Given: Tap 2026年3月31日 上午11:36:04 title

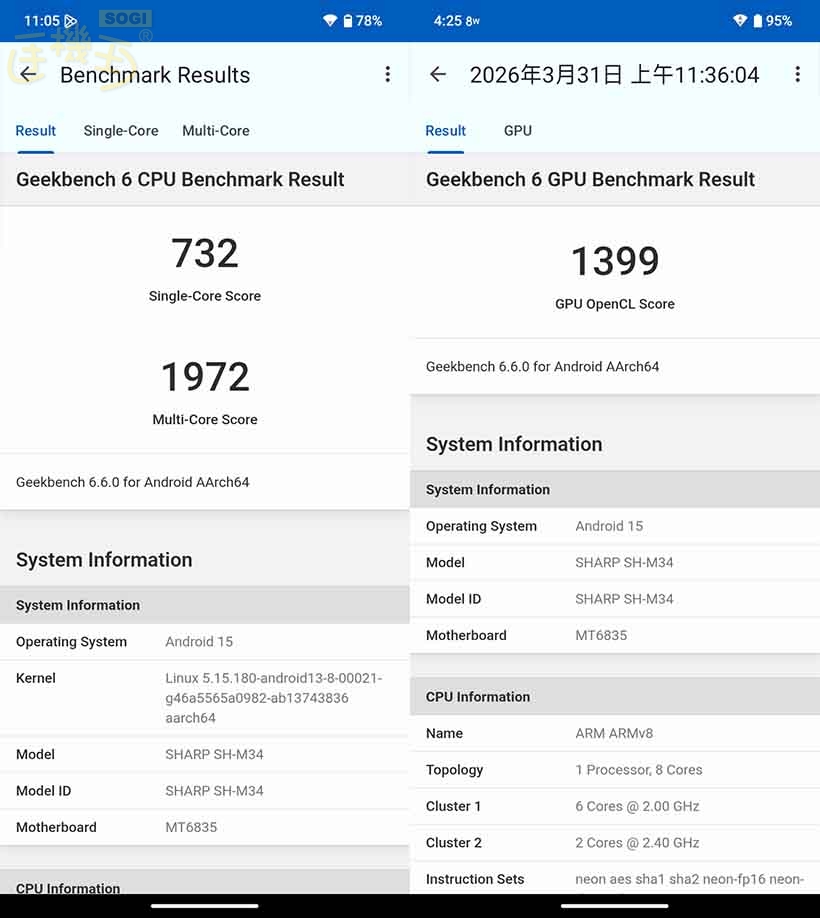Looking at the screenshot, I should point(615,74).
